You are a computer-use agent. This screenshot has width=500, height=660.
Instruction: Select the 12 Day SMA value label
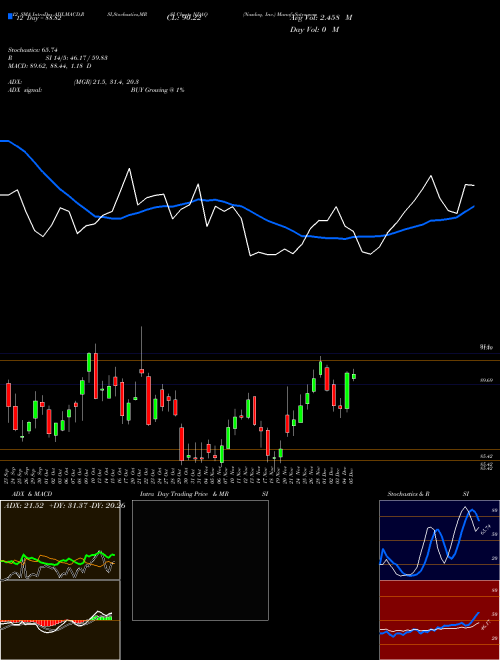(38, 18)
